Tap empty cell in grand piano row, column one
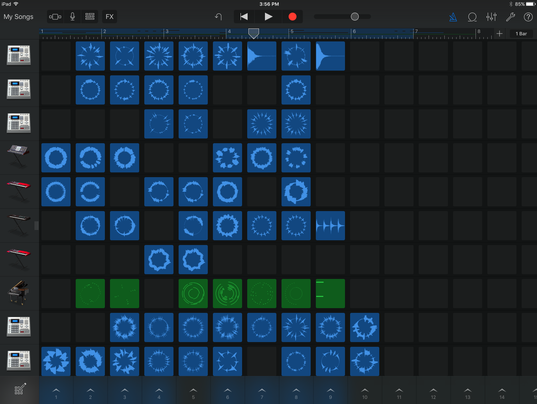The width and height of the screenshot is (537, 404). (x=56, y=293)
